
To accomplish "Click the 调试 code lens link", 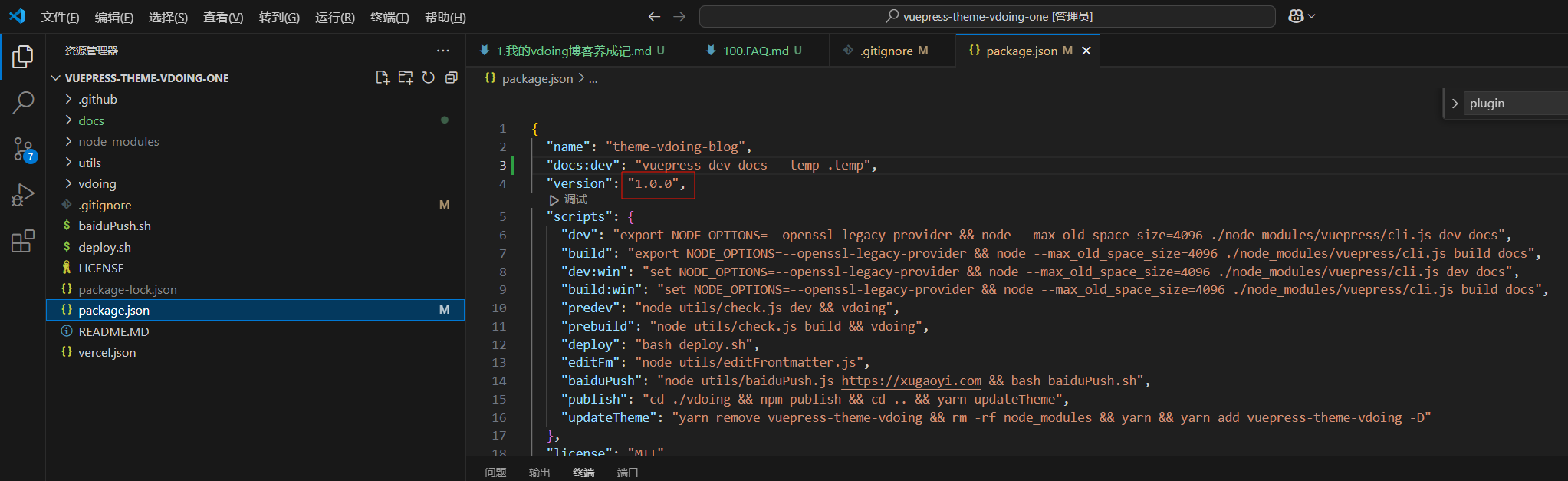I will (x=576, y=199).
